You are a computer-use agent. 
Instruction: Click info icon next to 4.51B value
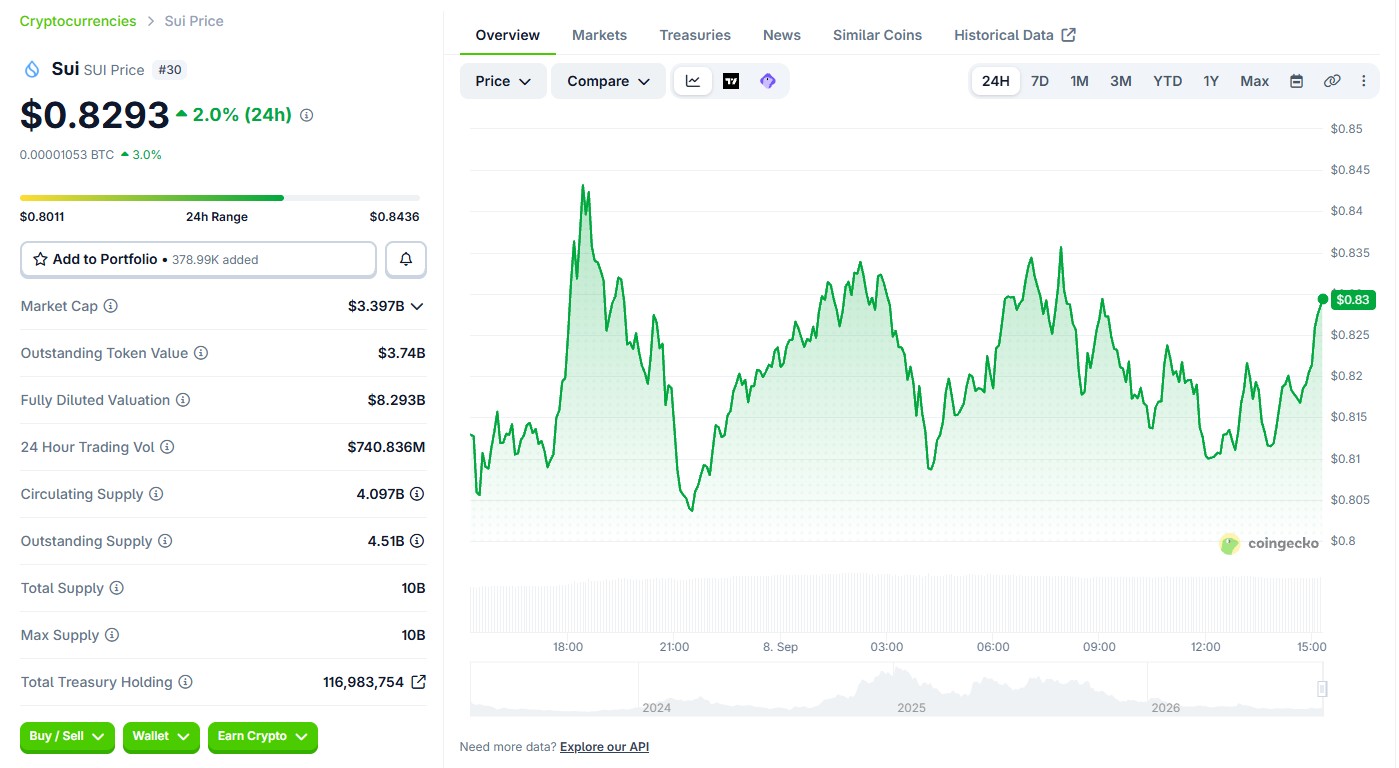coord(417,541)
